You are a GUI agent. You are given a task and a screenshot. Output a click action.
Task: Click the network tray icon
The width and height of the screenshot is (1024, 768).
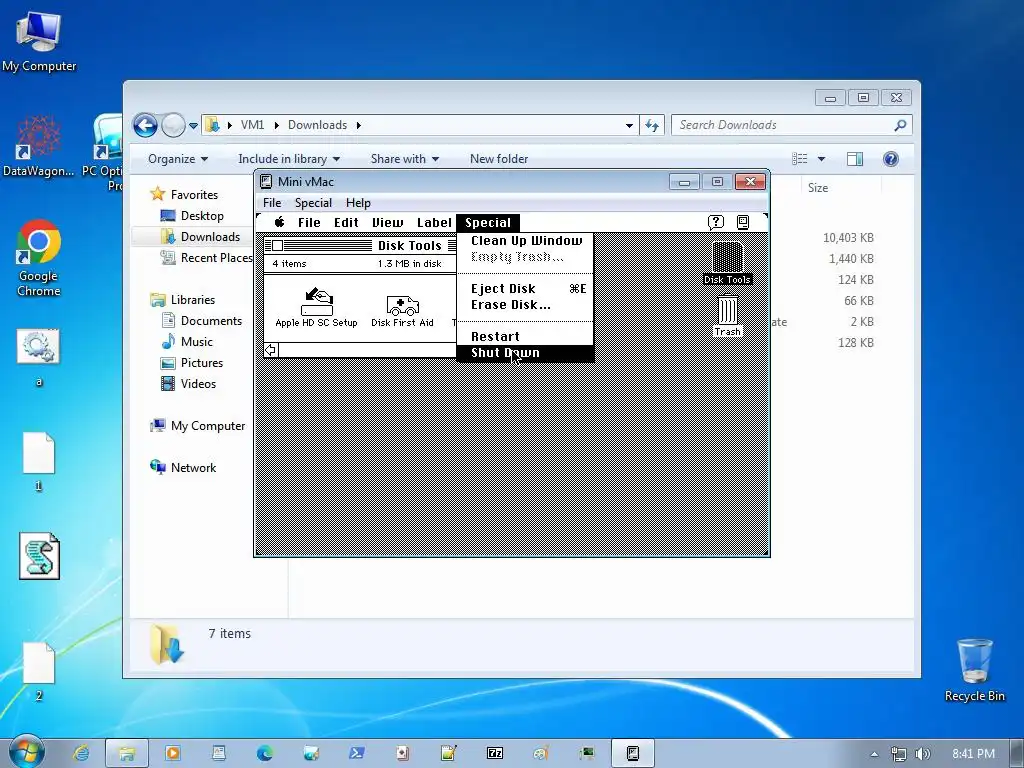click(899, 754)
